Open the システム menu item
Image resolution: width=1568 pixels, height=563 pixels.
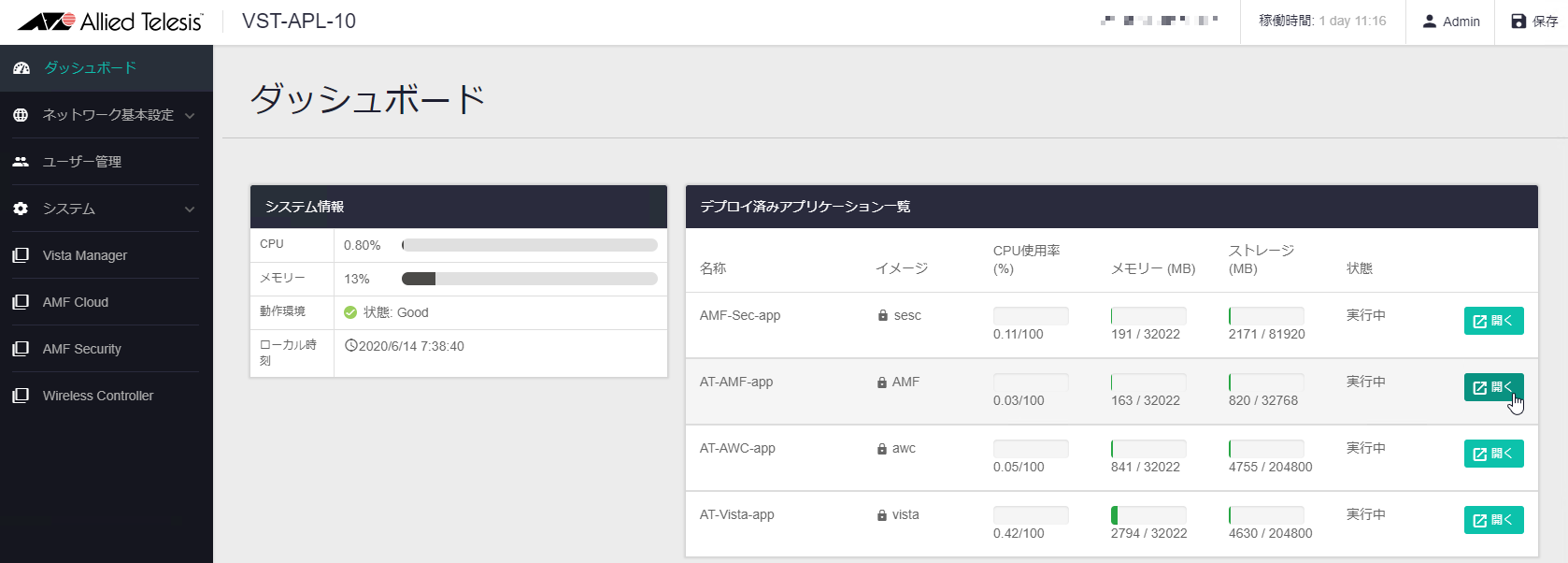(107, 209)
